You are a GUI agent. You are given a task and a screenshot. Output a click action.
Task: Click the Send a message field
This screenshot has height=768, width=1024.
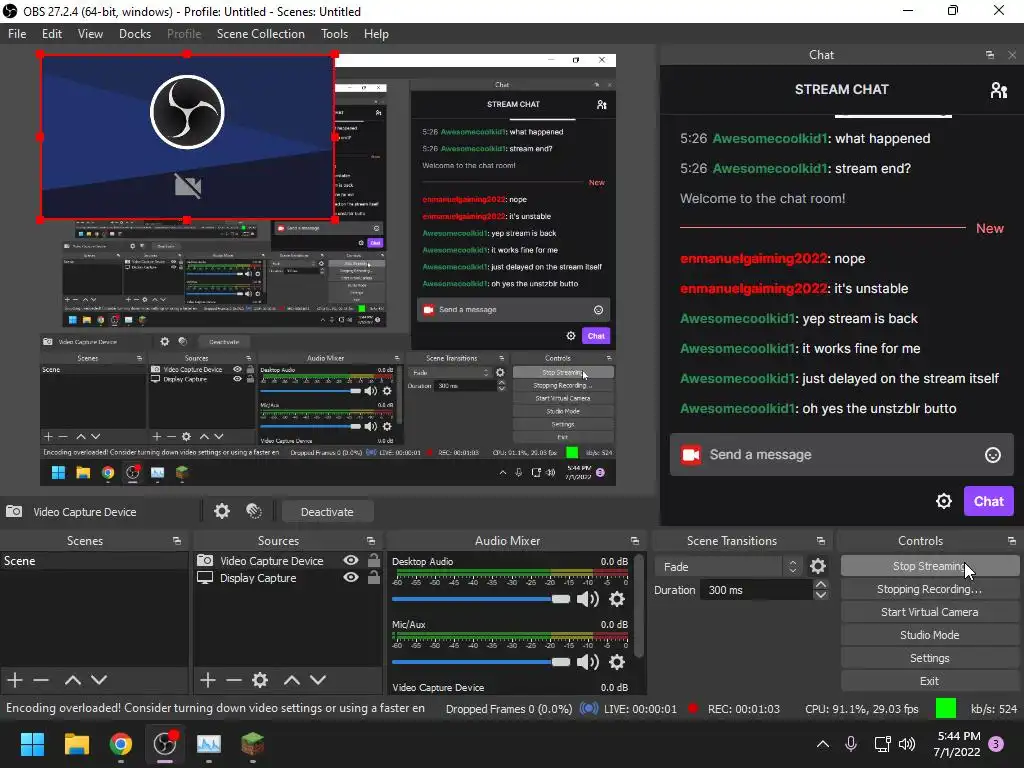(841, 455)
